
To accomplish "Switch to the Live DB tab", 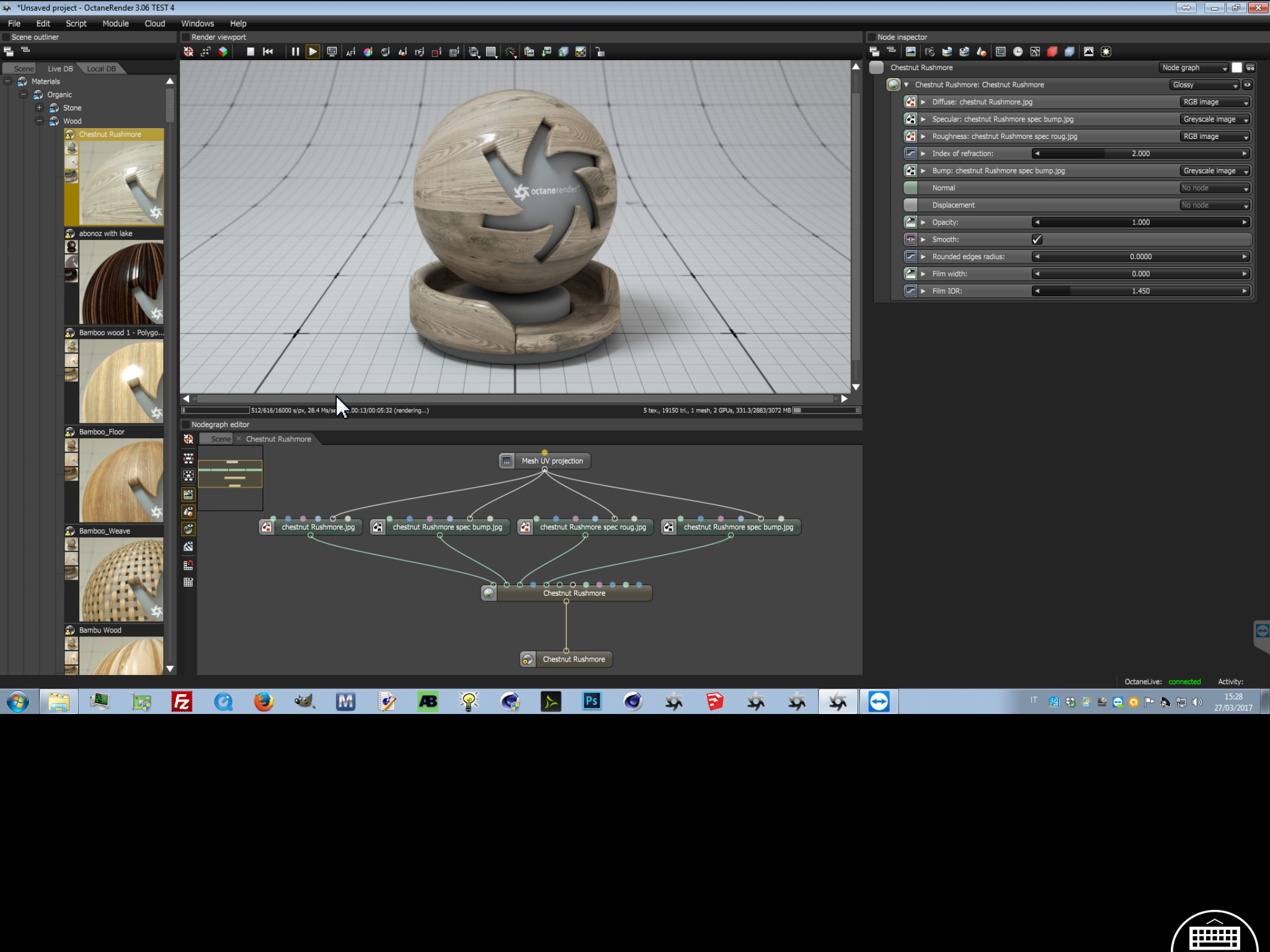I will coord(60,69).
